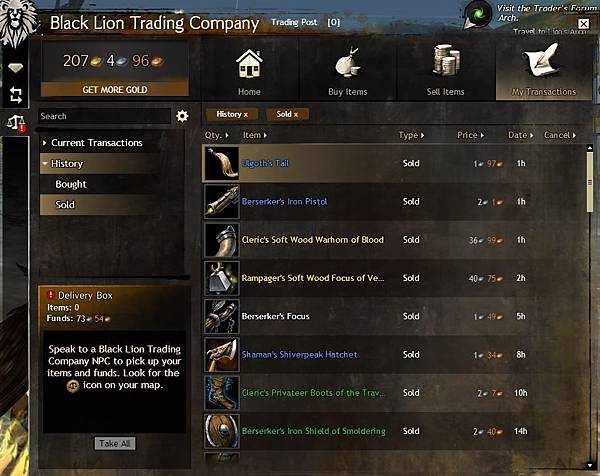Click the Shaman's Shiverpeak Hatchet icon
The width and height of the screenshot is (600, 476).
click(x=222, y=355)
